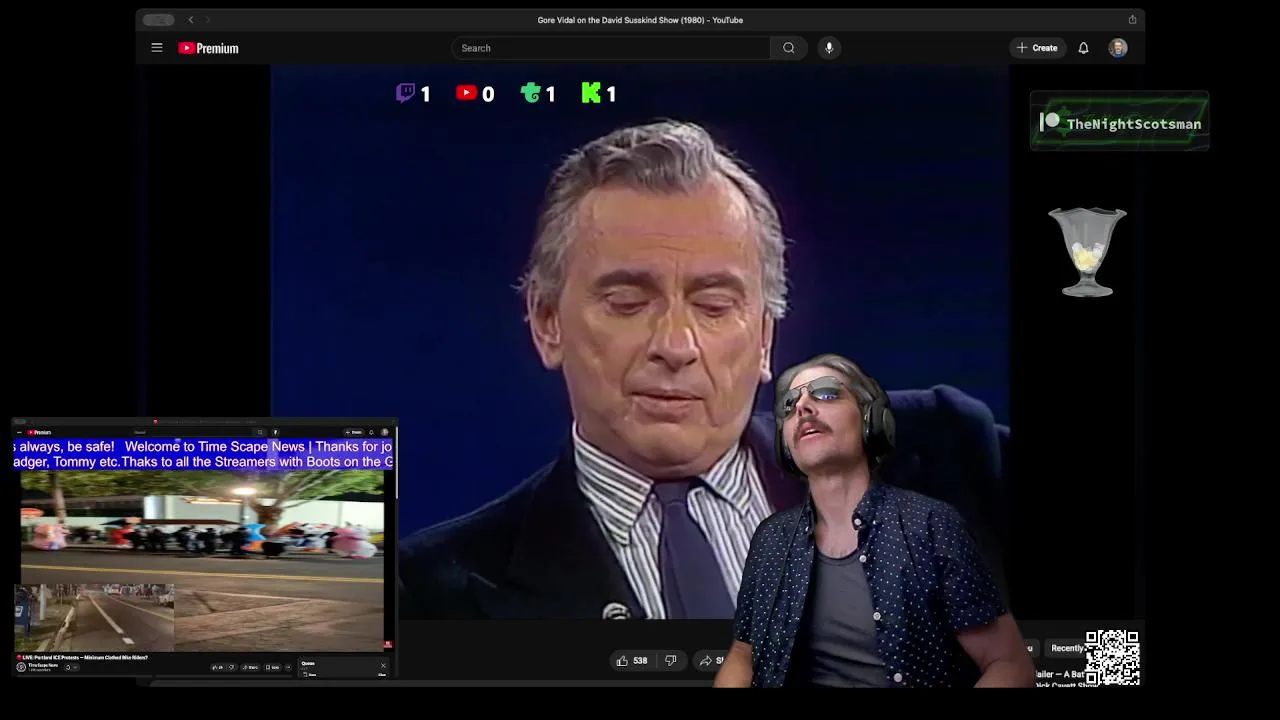Image resolution: width=1280 pixels, height=720 pixels.
Task: Click the Time Scape News scrolling ticker
Action: pyautogui.click(x=203, y=454)
